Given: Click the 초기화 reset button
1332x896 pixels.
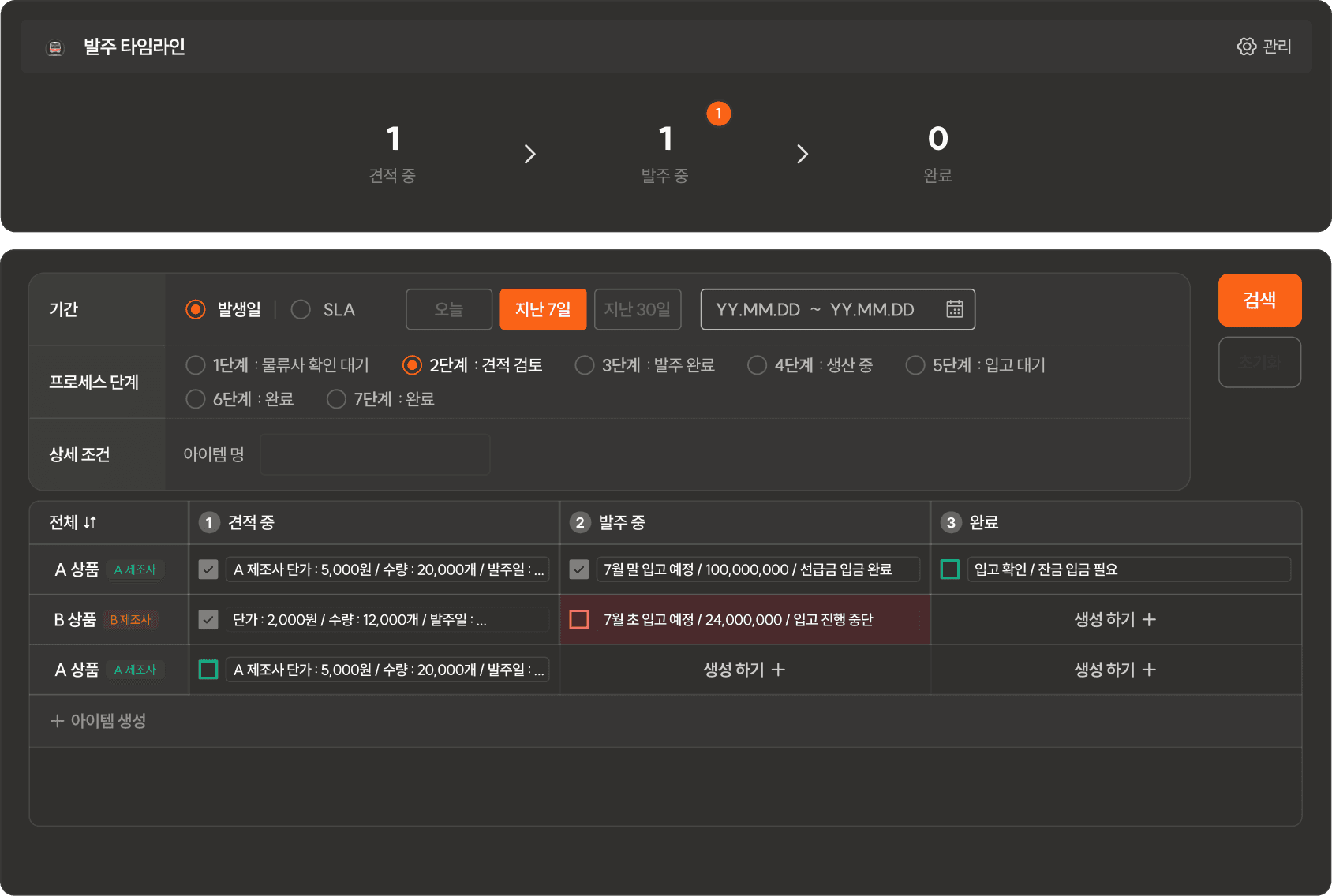Looking at the screenshot, I should (1259, 362).
